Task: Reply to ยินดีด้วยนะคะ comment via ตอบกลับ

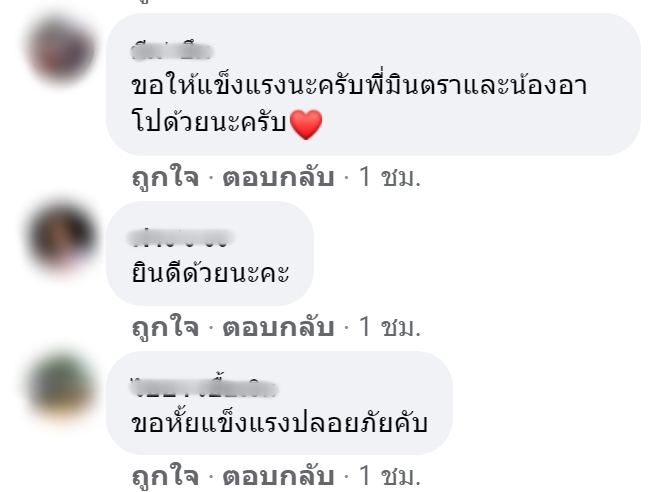Action: point(278,327)
